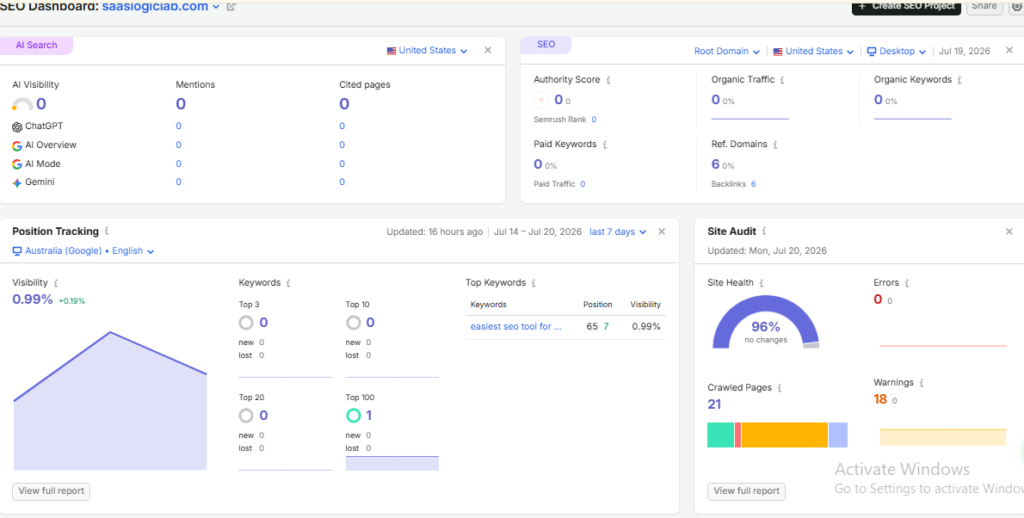Click Visibility info icon
The image size is (1024, 518).
click(x=56, y=283)
